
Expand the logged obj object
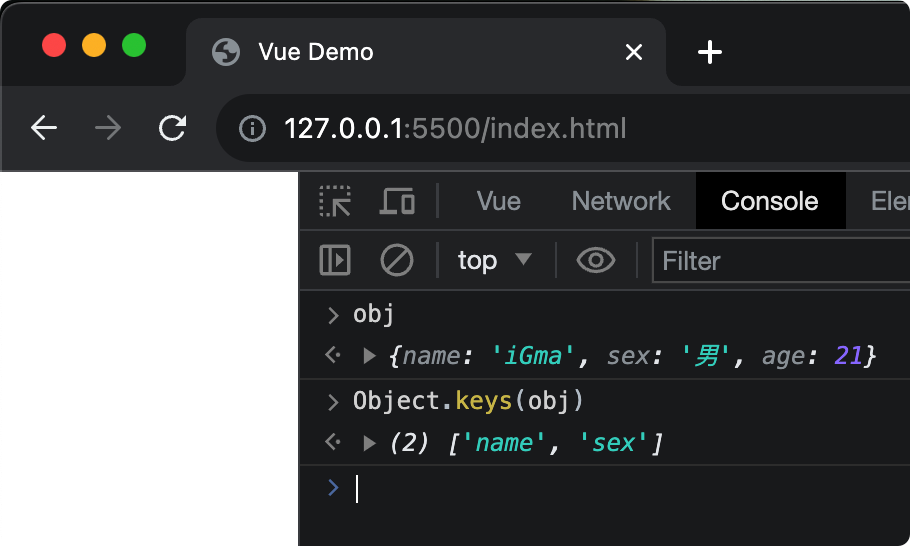point(369,355)
